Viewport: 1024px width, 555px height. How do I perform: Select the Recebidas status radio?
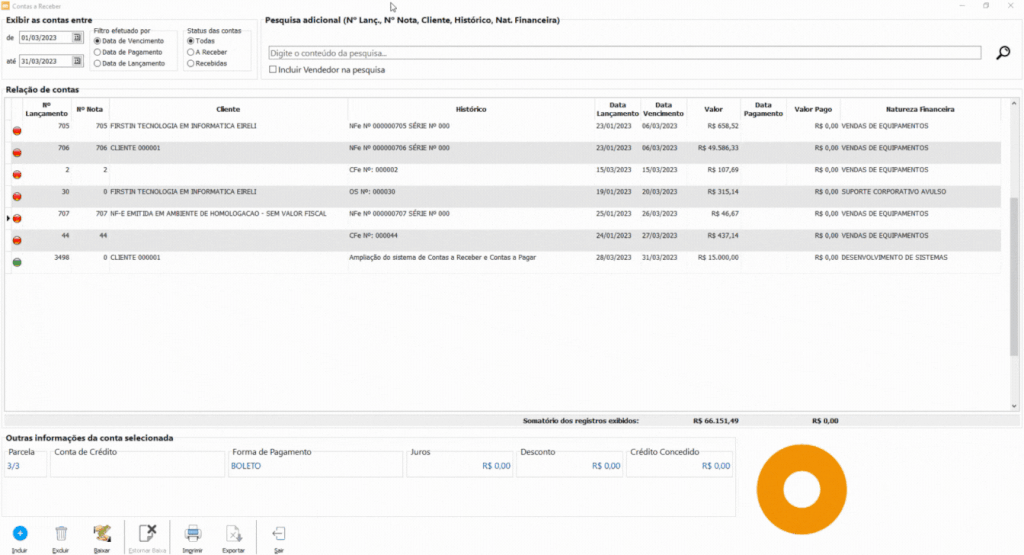point(191,63)
